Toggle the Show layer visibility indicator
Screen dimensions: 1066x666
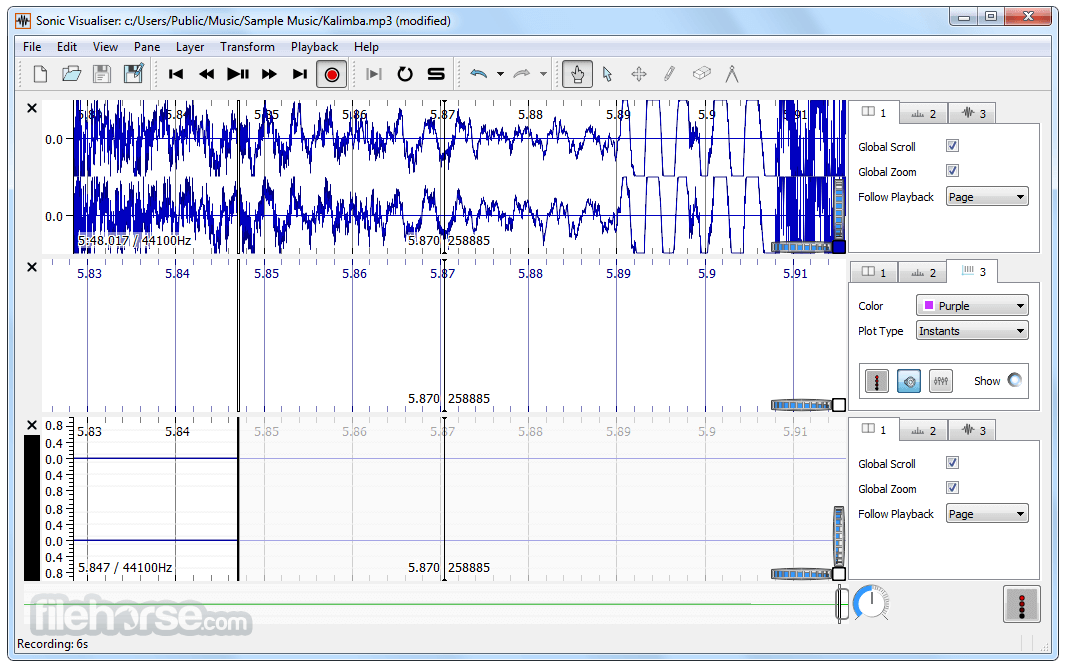(x=1014, y=381)
